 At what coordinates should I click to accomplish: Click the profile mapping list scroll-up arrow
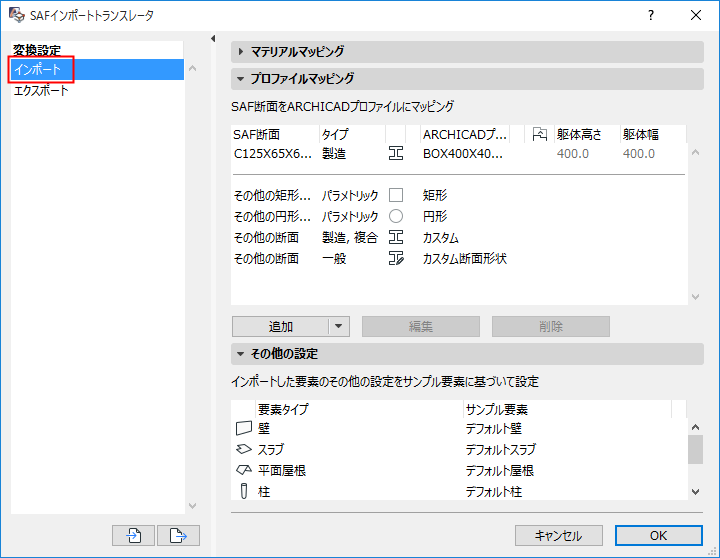695,152
